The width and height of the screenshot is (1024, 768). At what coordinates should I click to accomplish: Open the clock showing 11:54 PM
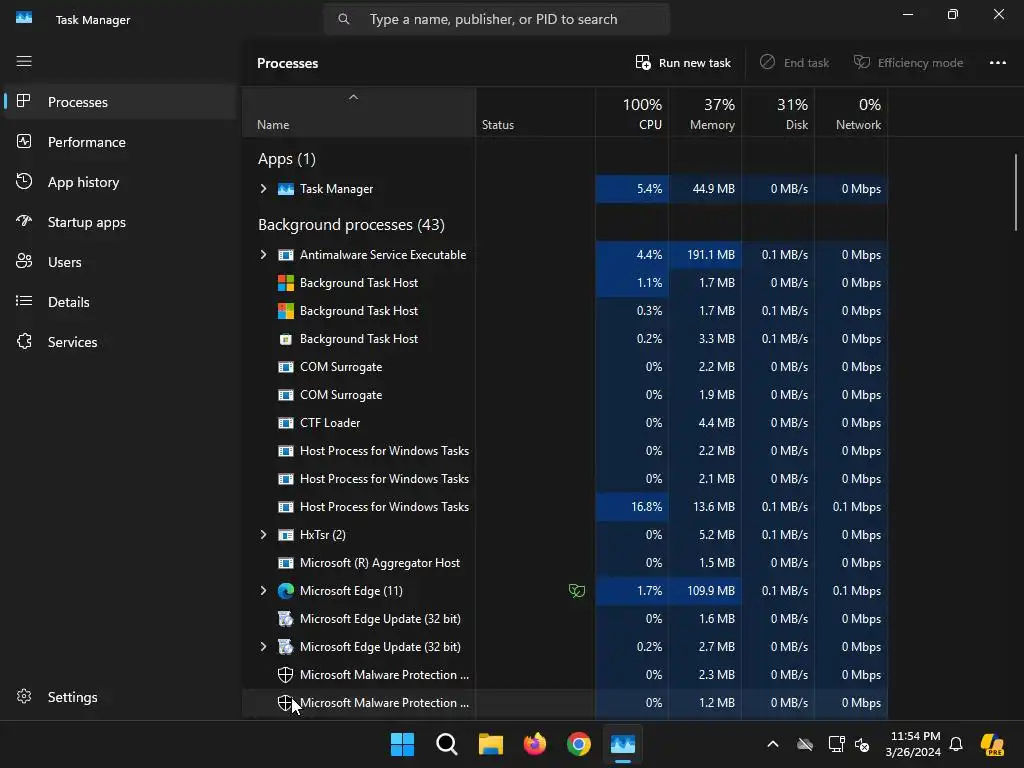pos(913,744)
